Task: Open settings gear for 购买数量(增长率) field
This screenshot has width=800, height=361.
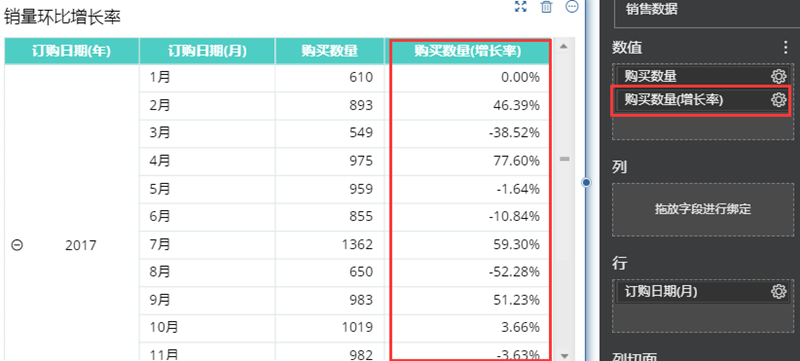Action: [778, 100]
